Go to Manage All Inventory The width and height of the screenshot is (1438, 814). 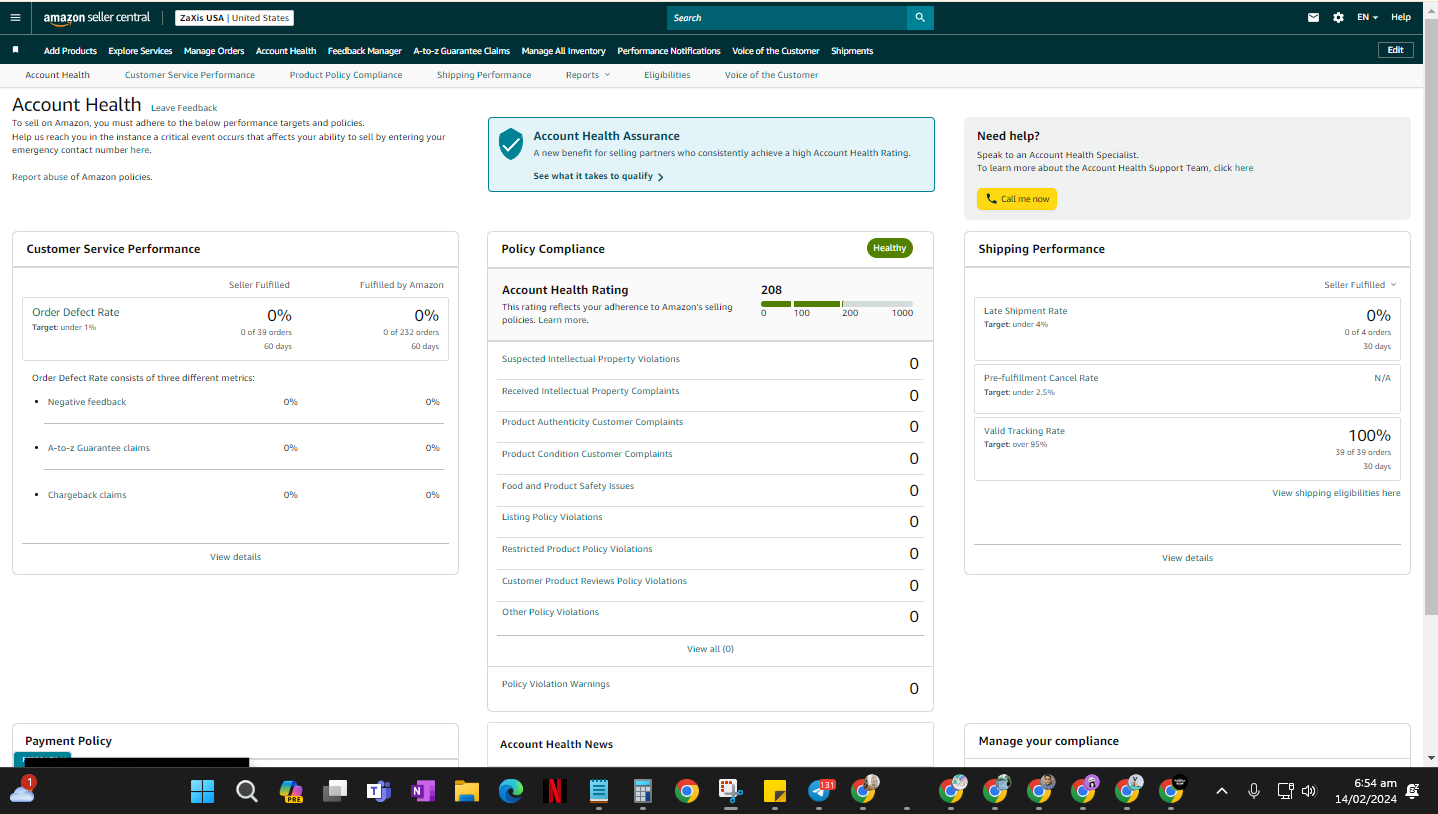point(564,51)
